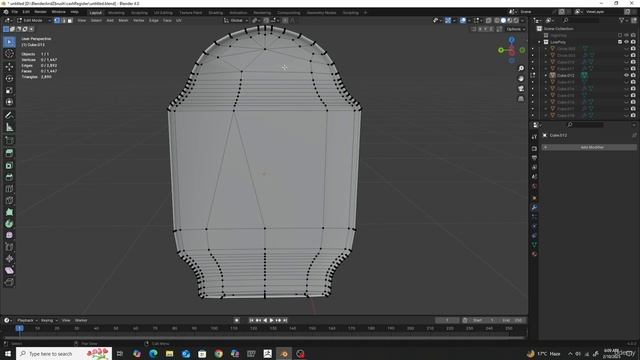Click the zoom view magnifier icon
The width and height of the screenshot is (640, 360).
point(521,68)
